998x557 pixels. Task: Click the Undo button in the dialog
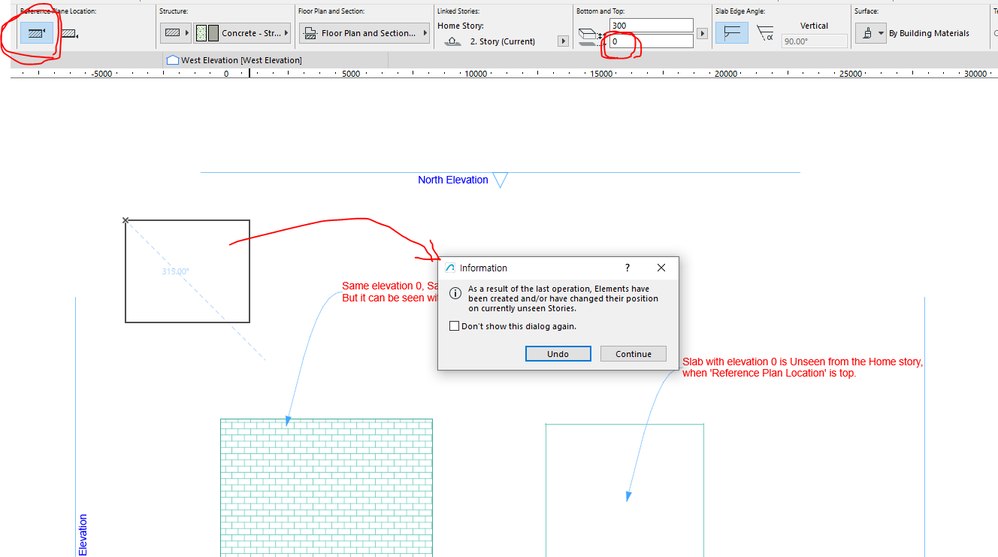558,354
